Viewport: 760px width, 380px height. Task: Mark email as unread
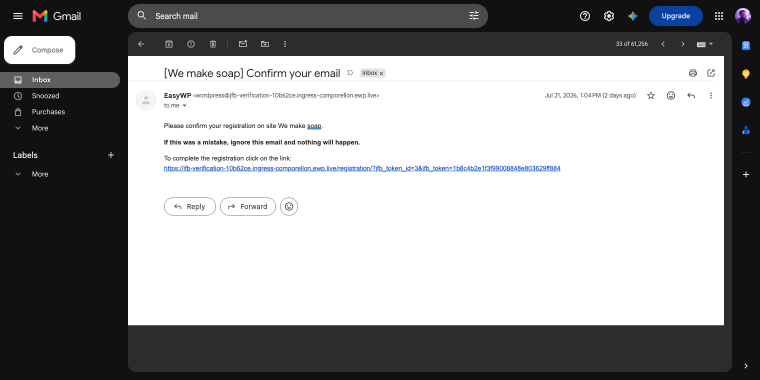point(243,44)
